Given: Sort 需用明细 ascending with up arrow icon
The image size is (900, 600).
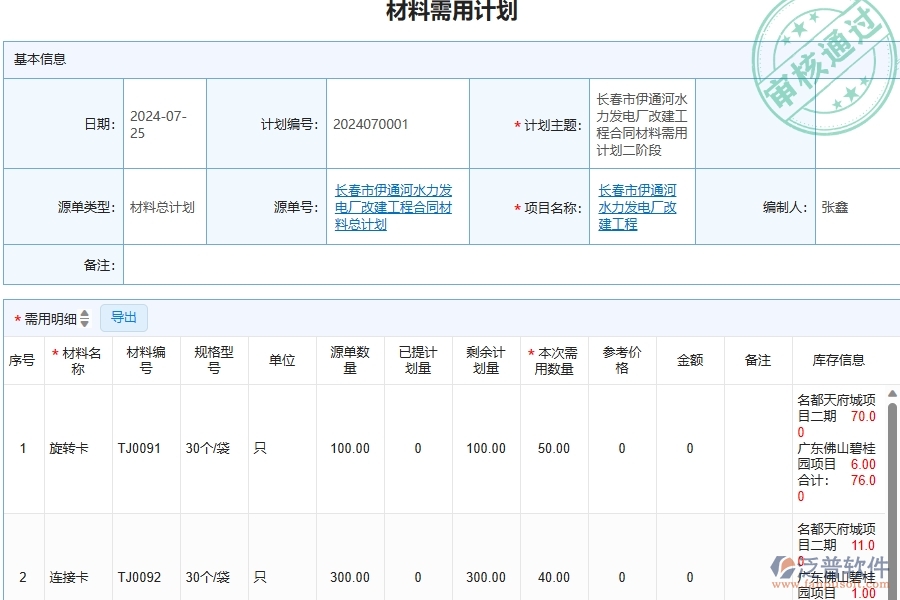Looking at the screenshot, I should pyautogui.click(x=84, y=314).
